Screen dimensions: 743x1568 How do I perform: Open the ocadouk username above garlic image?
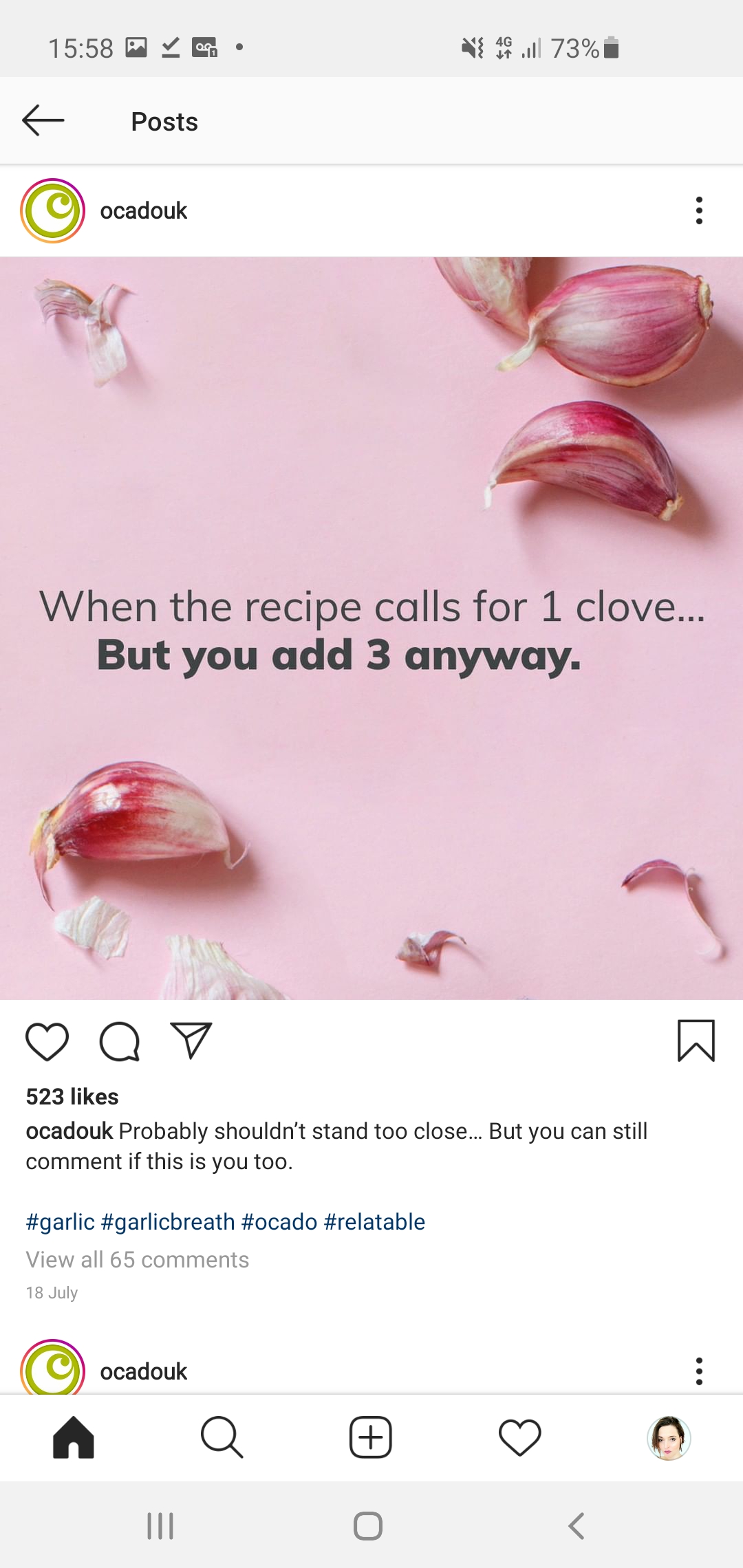pos(144,210)
